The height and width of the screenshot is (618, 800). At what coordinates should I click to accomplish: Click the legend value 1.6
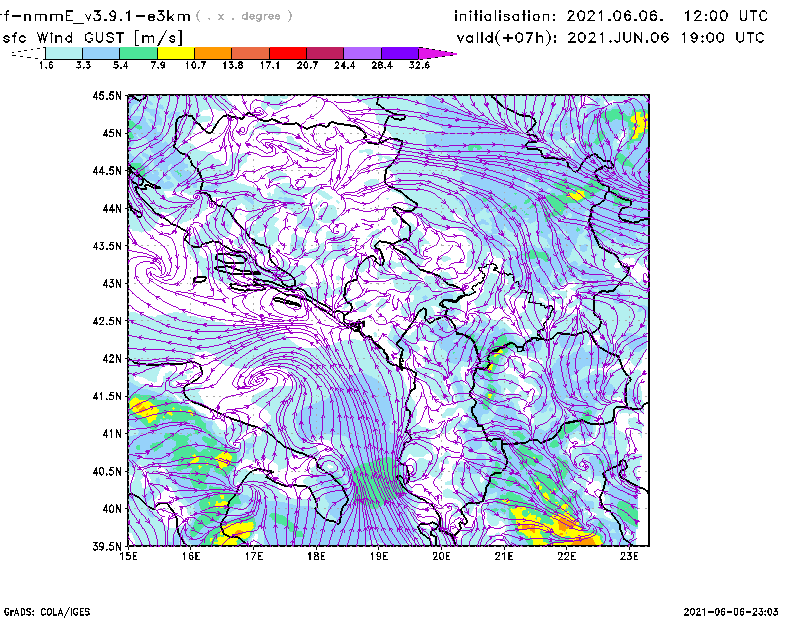point(46,65)
